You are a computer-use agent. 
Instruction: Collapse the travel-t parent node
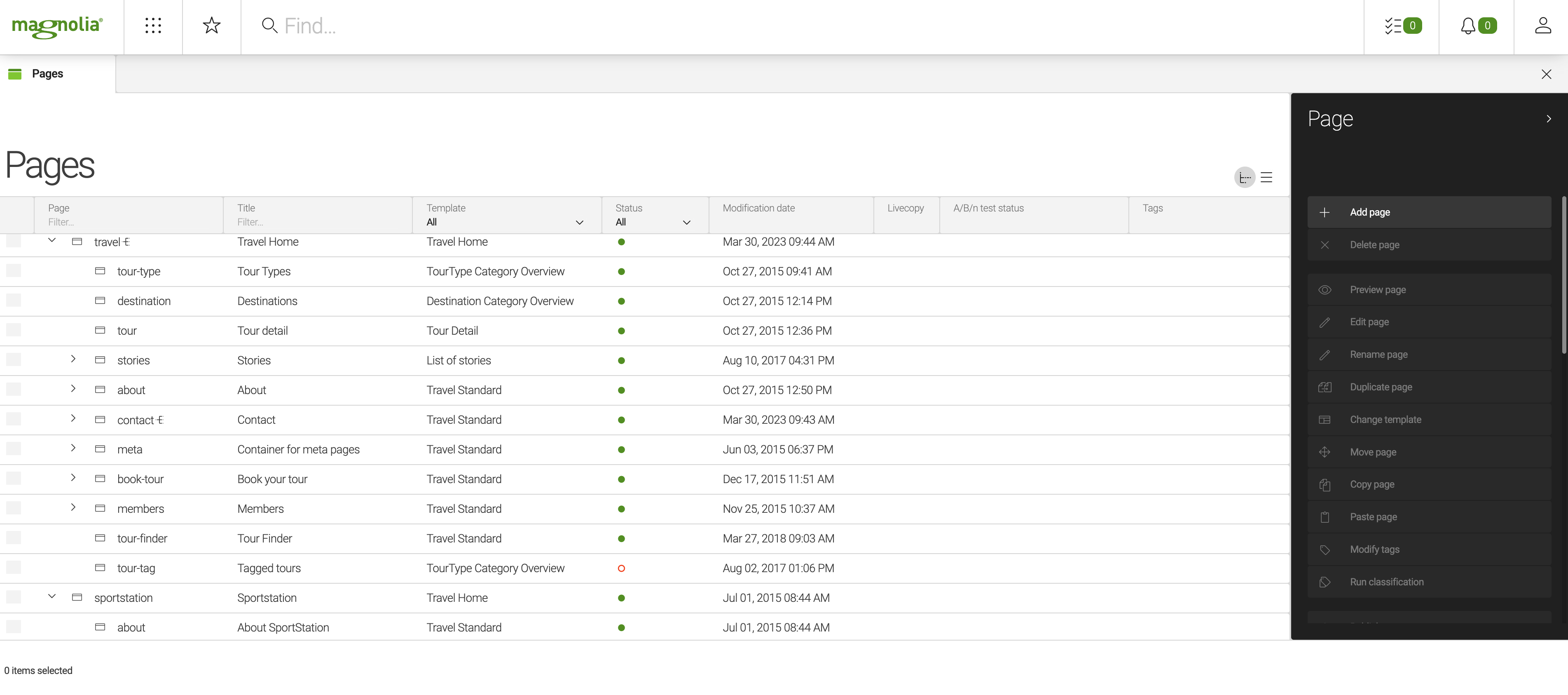tap(51, 241)
